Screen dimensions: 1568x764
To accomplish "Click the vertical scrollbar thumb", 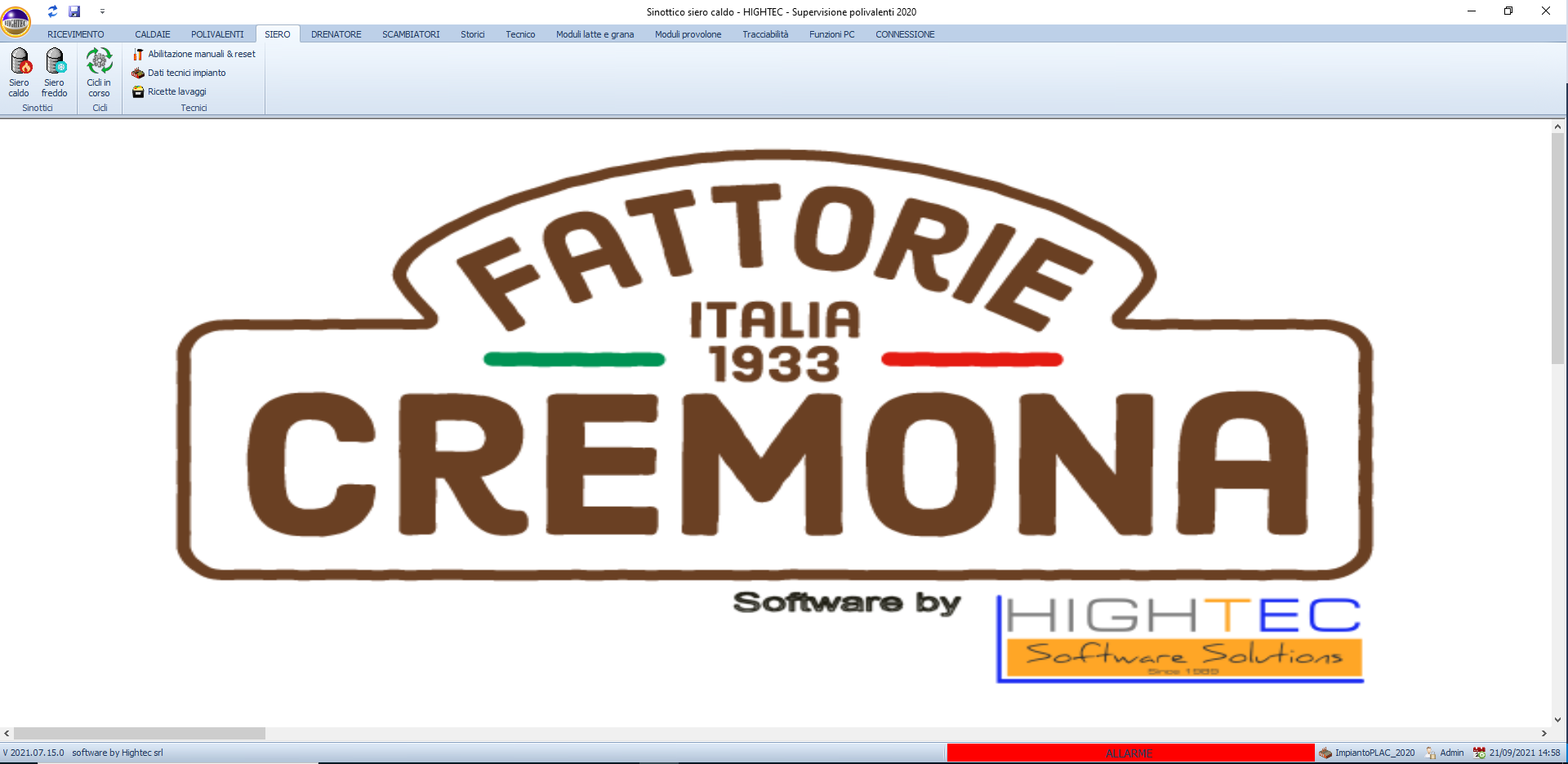I will pos(1558,249).
